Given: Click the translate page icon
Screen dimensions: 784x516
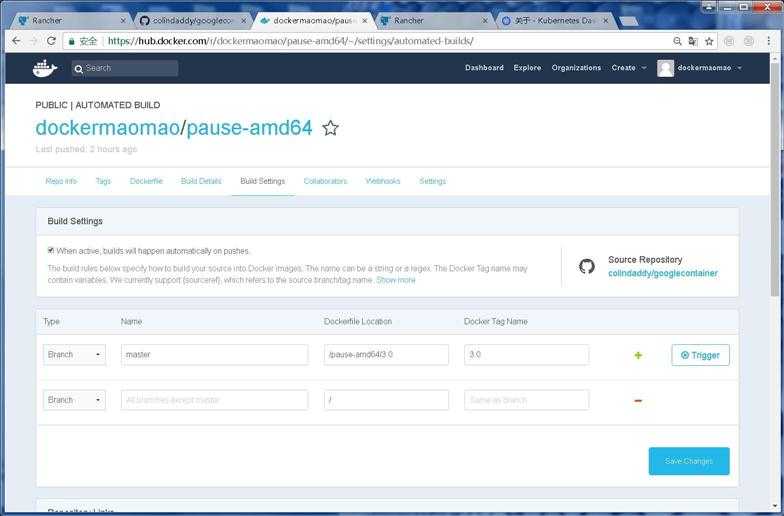Looking at the screenshot, I should (x=693, y=42).
